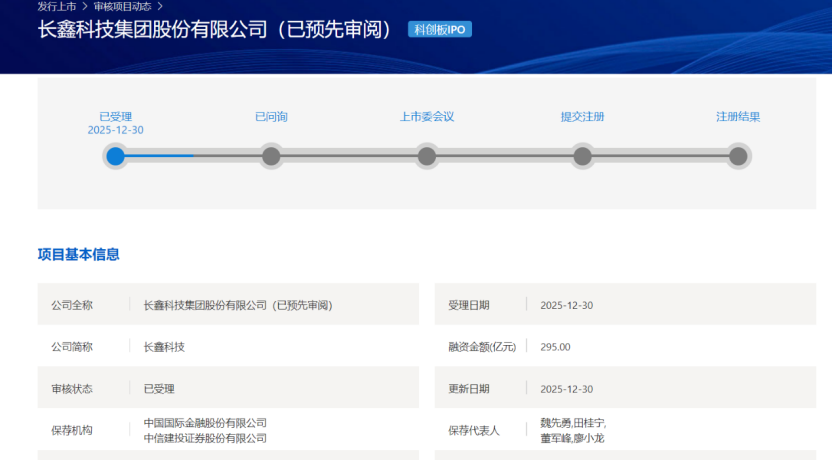Select the 提交注册 progress node circle
This screenshot has height=460, width=832.
(582, 156)
